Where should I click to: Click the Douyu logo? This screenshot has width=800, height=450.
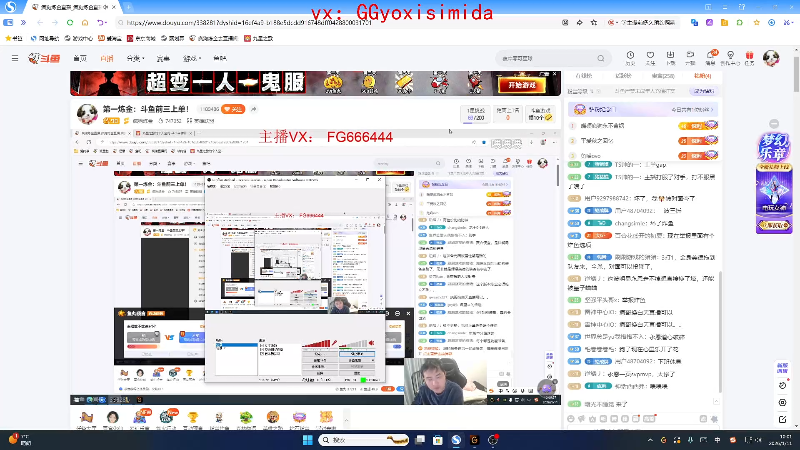pyautogui.click(x=44, y=59)
